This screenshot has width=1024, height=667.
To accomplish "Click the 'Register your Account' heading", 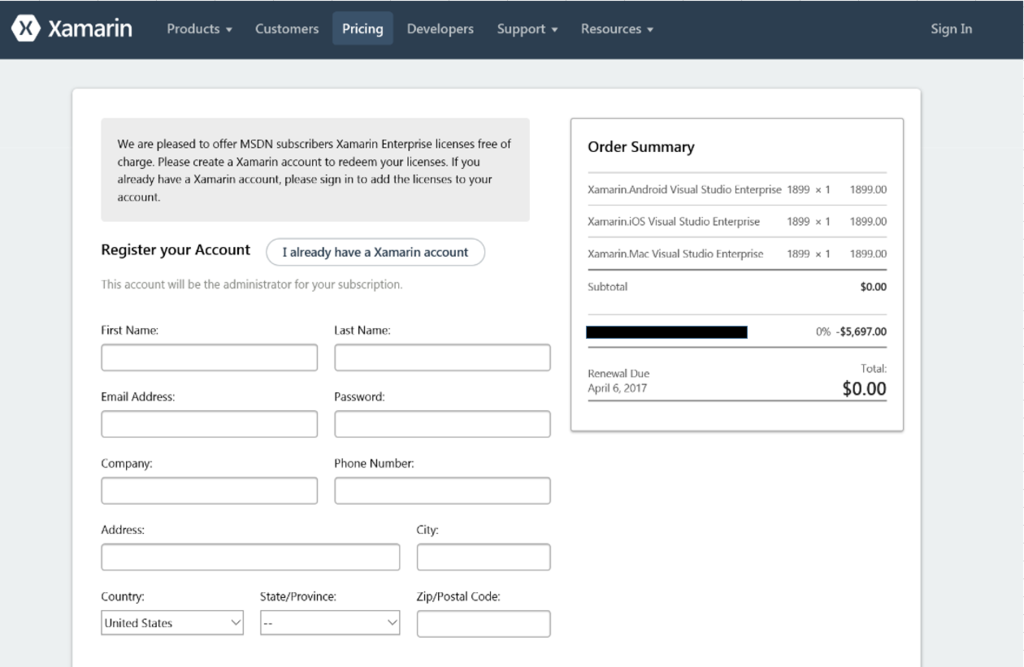I will tap(175, 250).
